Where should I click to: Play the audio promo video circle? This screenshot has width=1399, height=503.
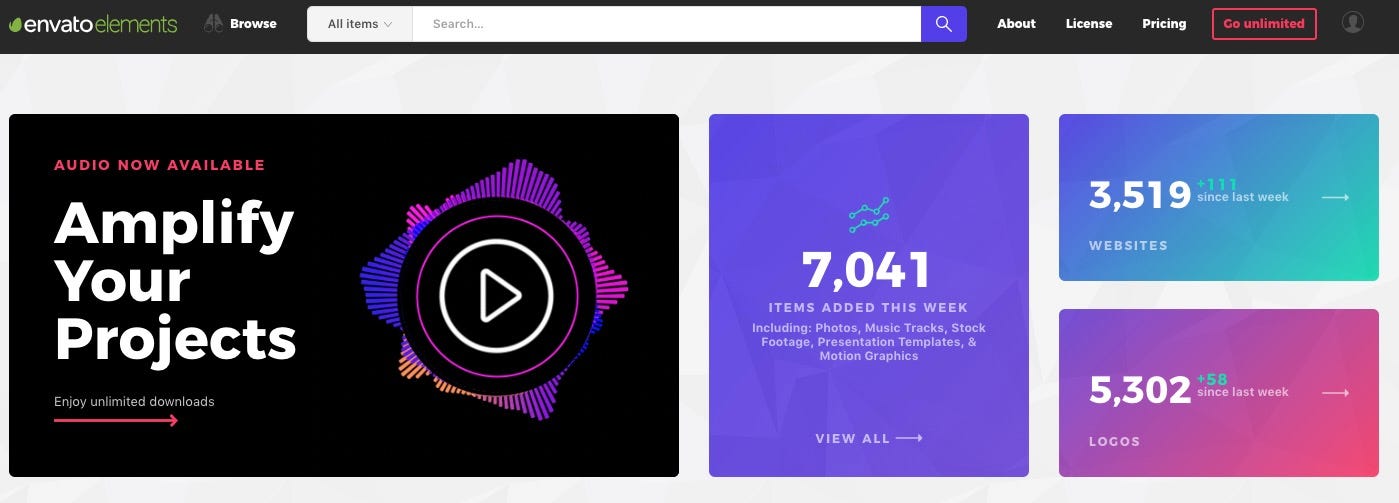click(496, 295)
